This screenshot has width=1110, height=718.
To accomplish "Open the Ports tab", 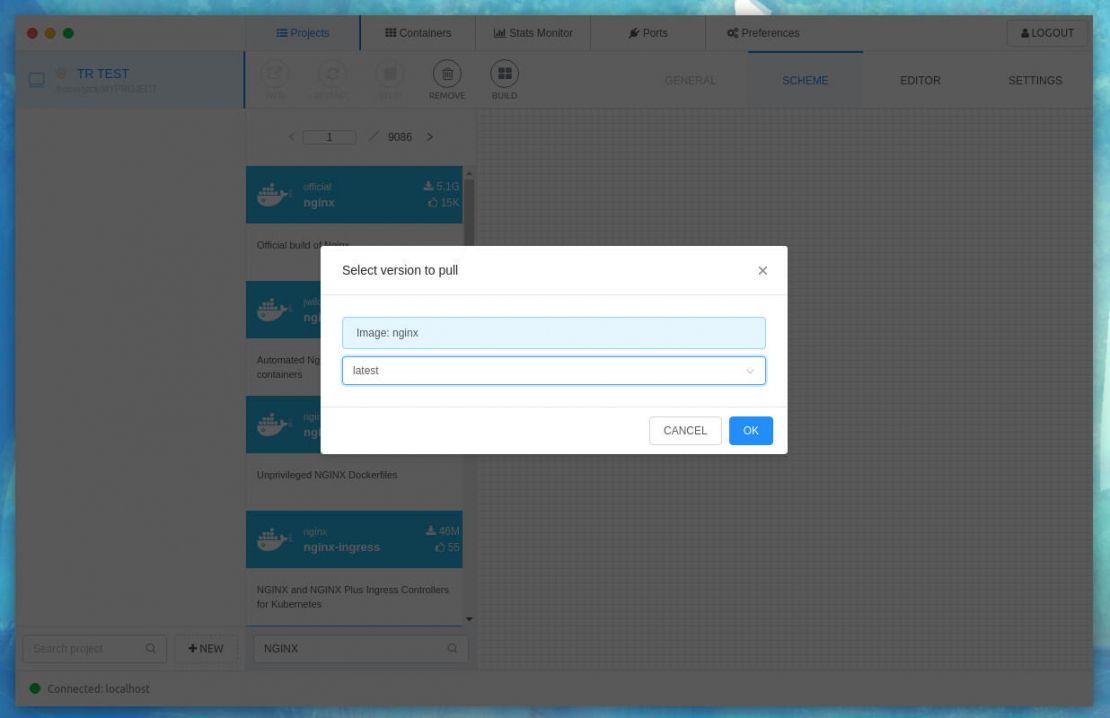I will point(649,32).
